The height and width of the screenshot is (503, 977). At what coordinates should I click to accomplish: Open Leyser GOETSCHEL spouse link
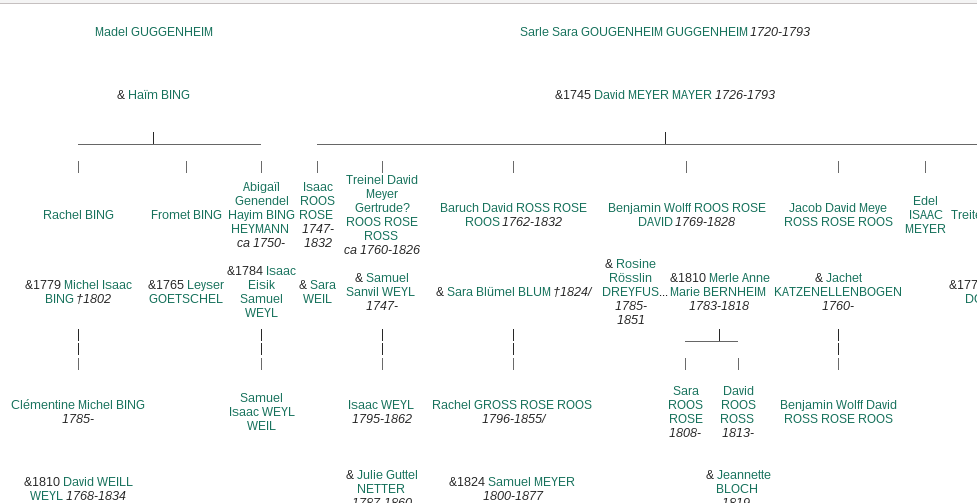pos(187,292)
